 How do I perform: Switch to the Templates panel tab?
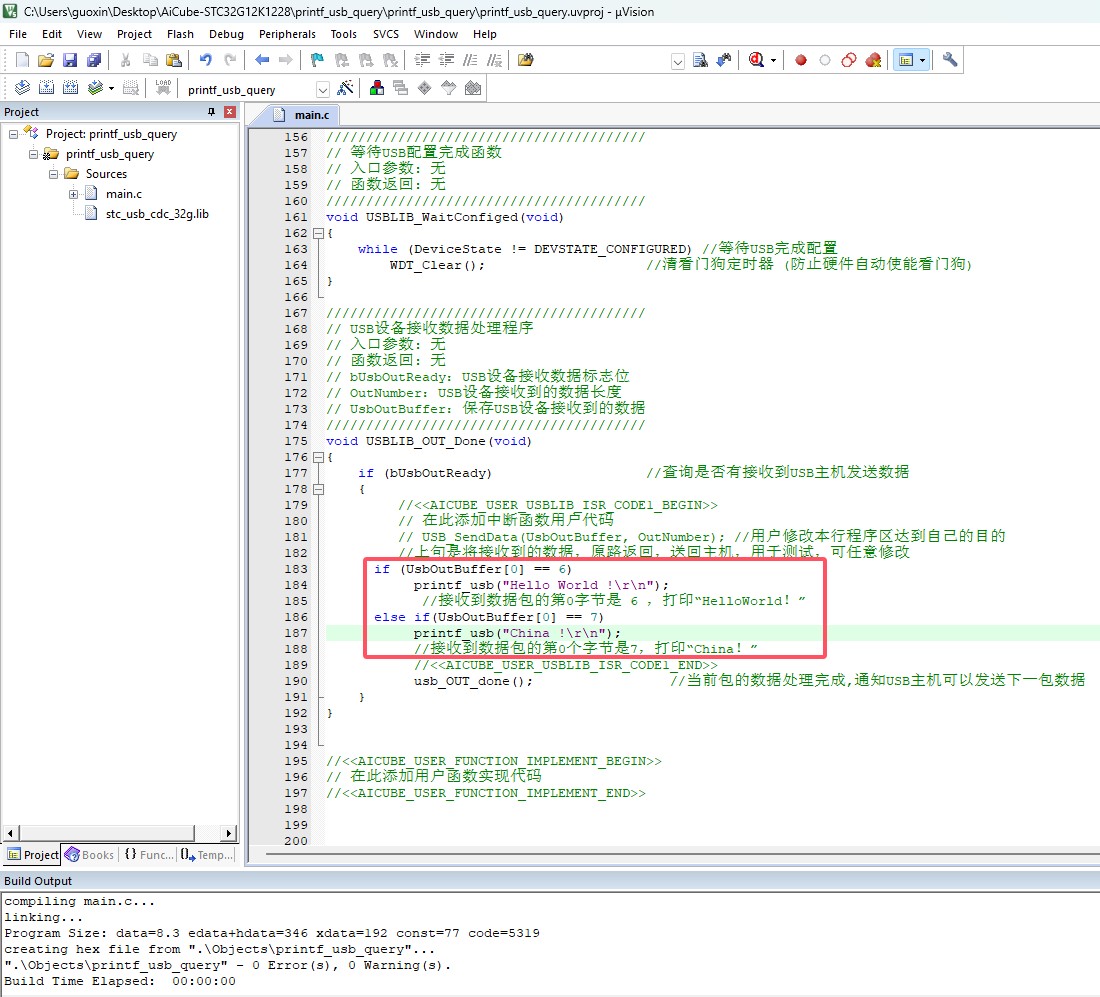click(207, 855)
